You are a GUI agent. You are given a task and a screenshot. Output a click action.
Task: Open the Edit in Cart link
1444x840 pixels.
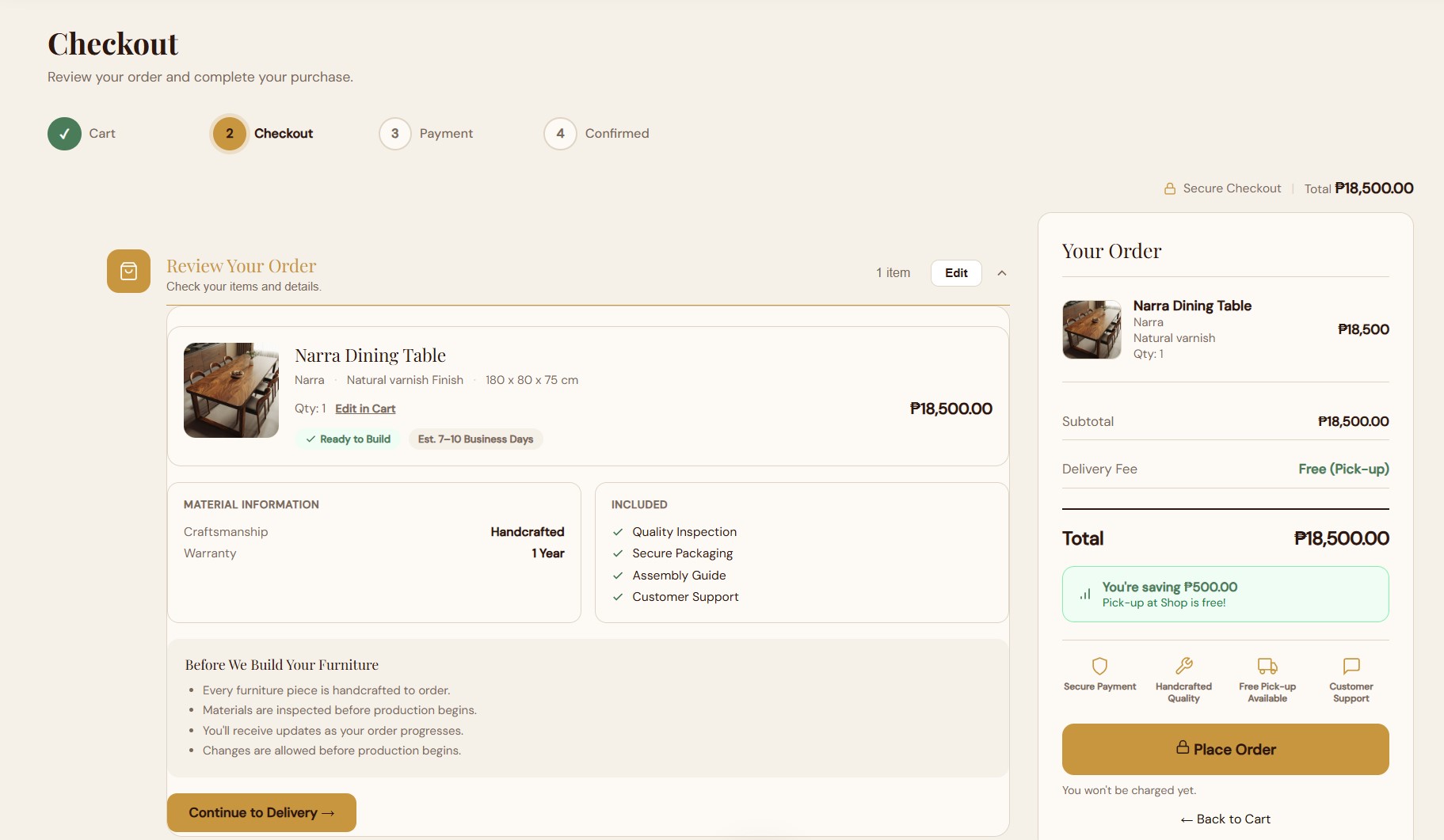[365, 409]
